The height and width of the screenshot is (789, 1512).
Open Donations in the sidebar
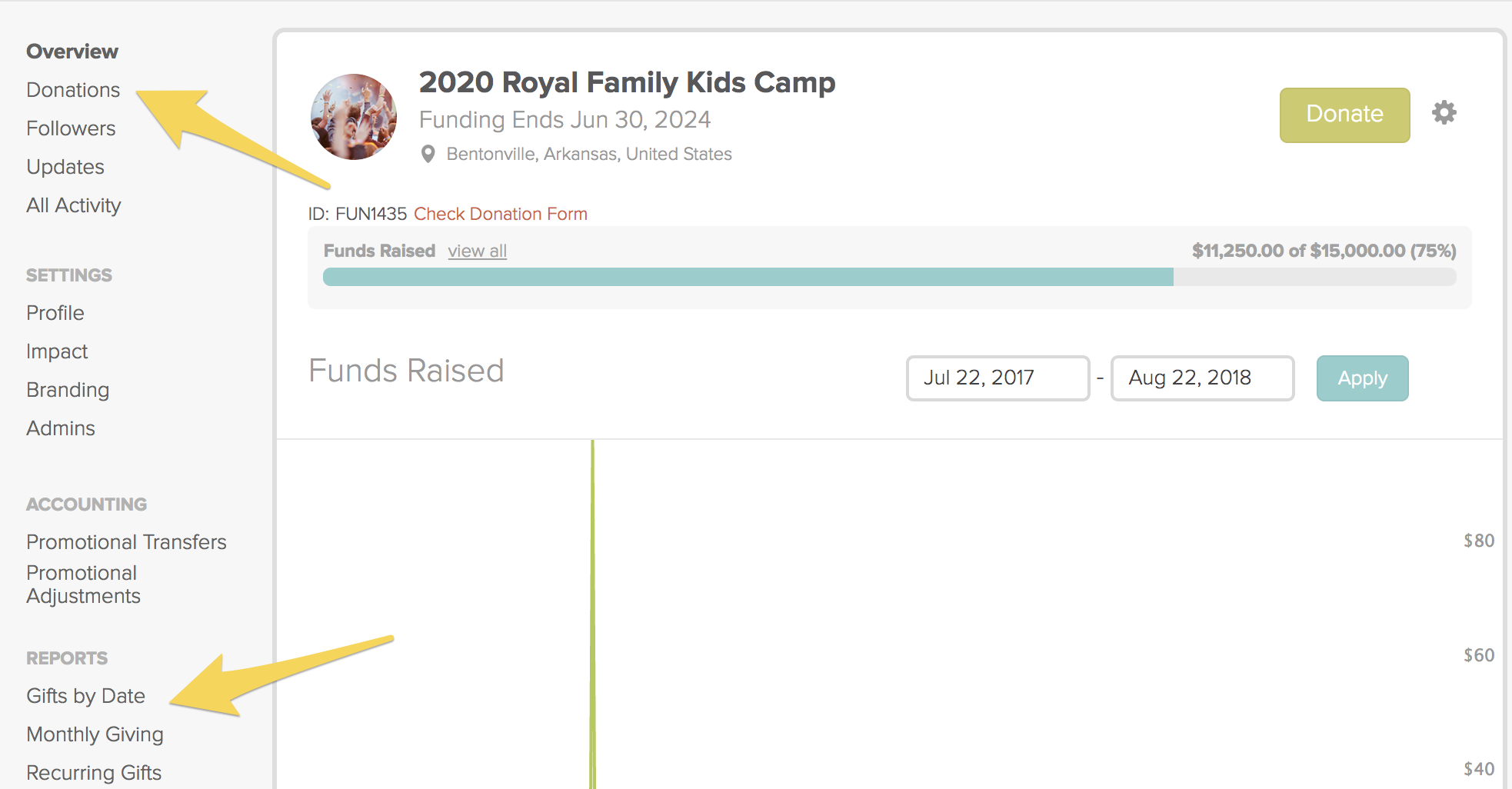73,90
